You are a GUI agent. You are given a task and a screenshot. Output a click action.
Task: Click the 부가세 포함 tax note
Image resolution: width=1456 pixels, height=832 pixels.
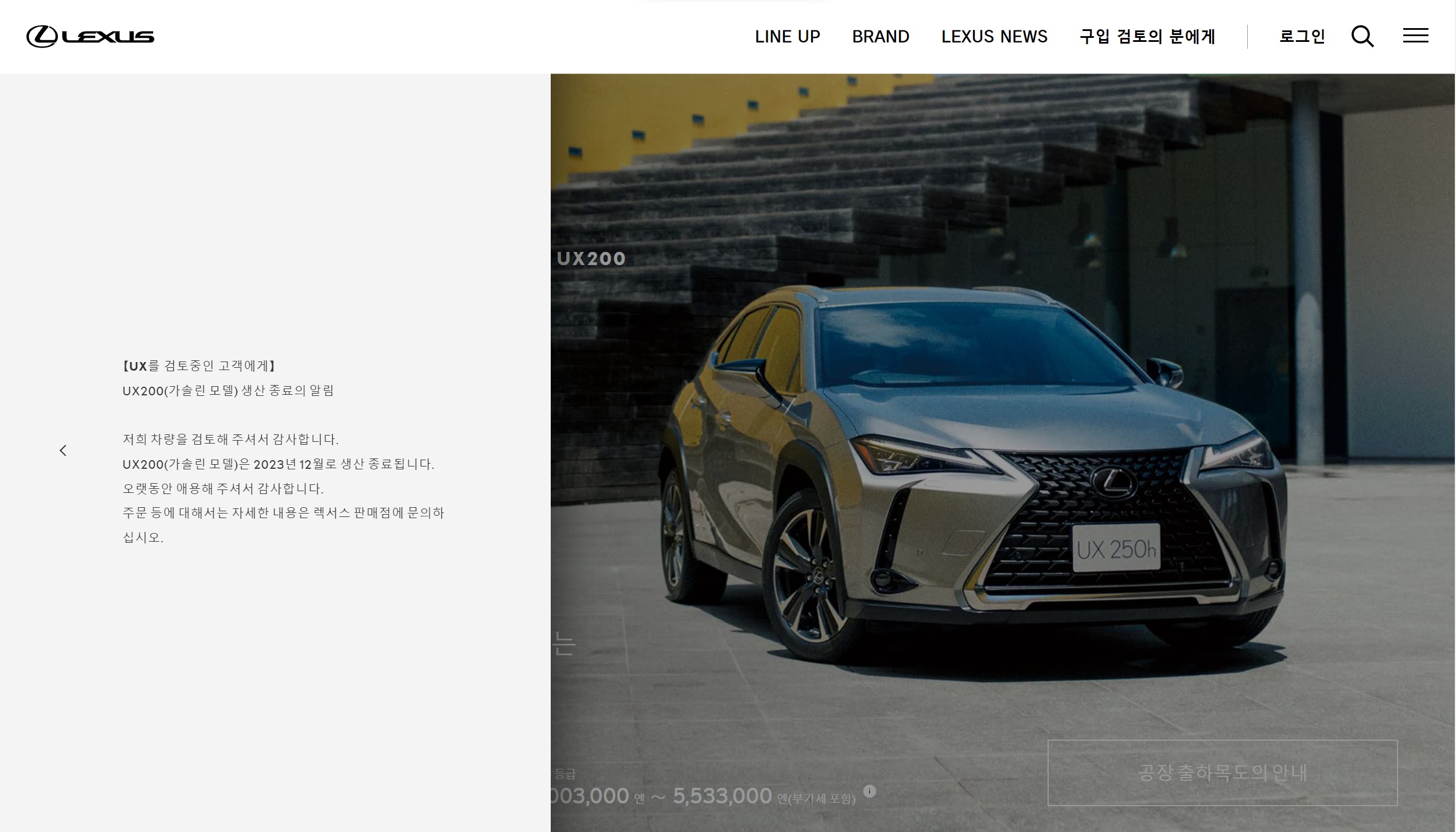[x=822, y=799]
